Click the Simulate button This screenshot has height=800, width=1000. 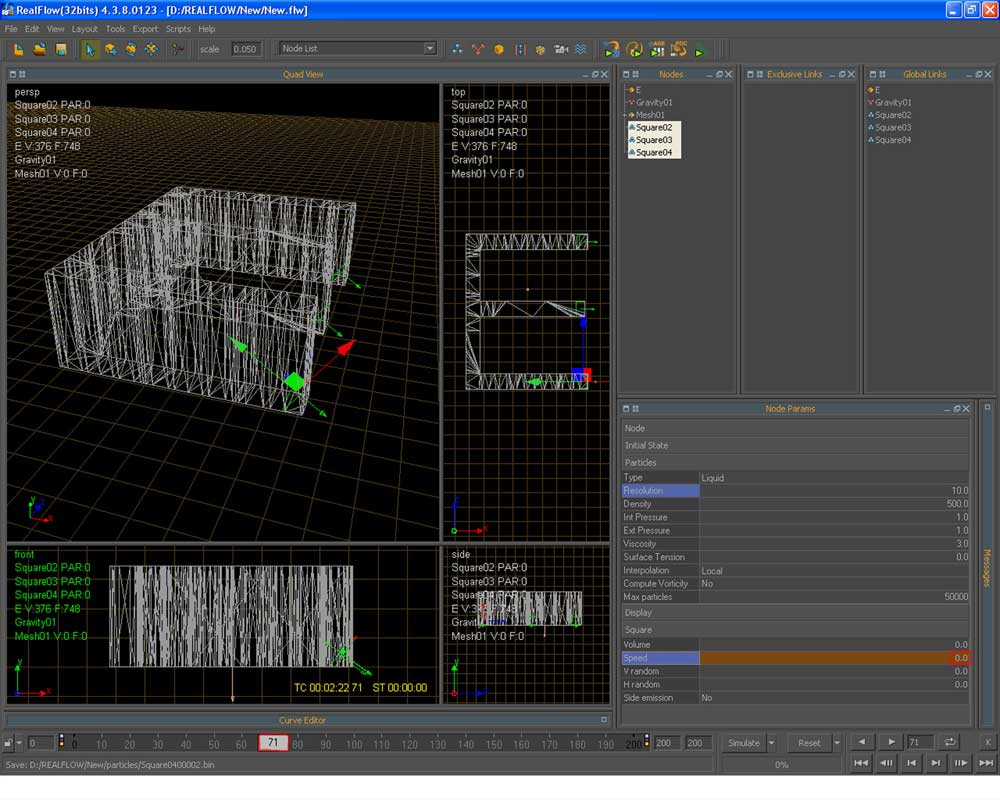(x=743, y=743)
